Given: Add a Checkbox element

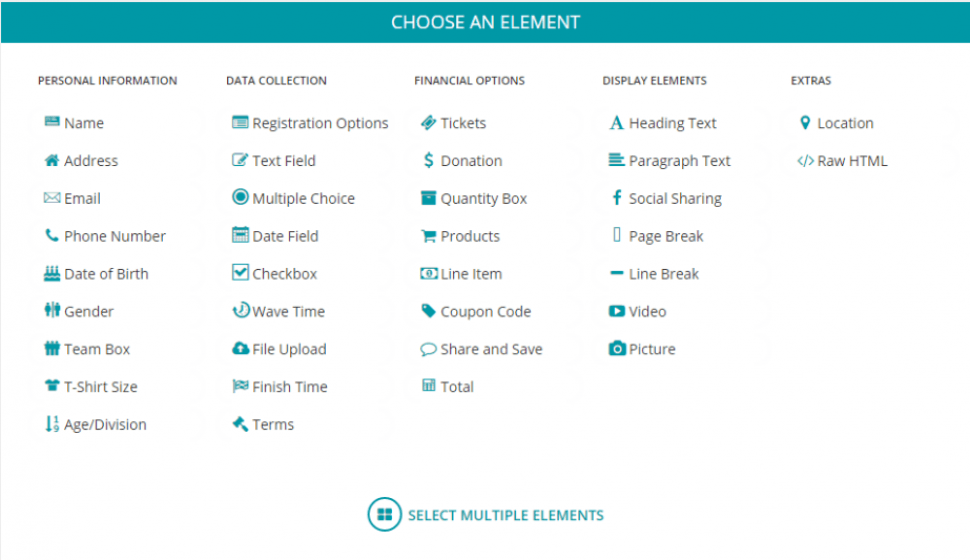Looking at the screenshot, I should pyautogui.click(x=284, y=274).
